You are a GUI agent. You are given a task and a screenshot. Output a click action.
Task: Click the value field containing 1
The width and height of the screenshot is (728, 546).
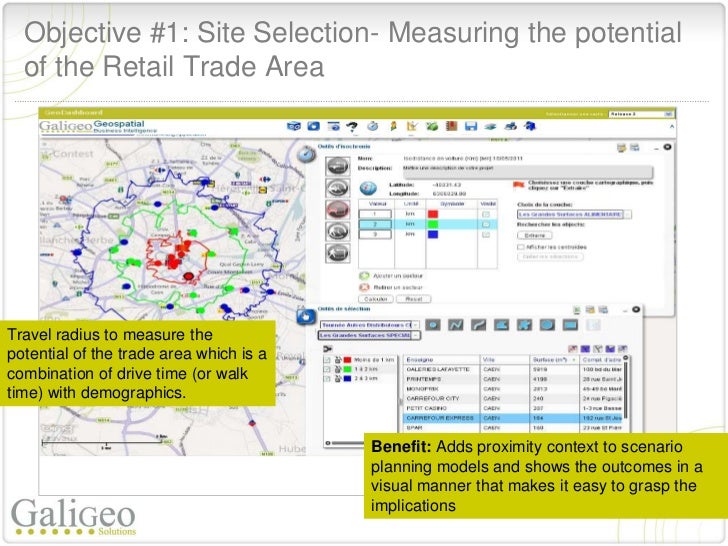pos(375,214)
